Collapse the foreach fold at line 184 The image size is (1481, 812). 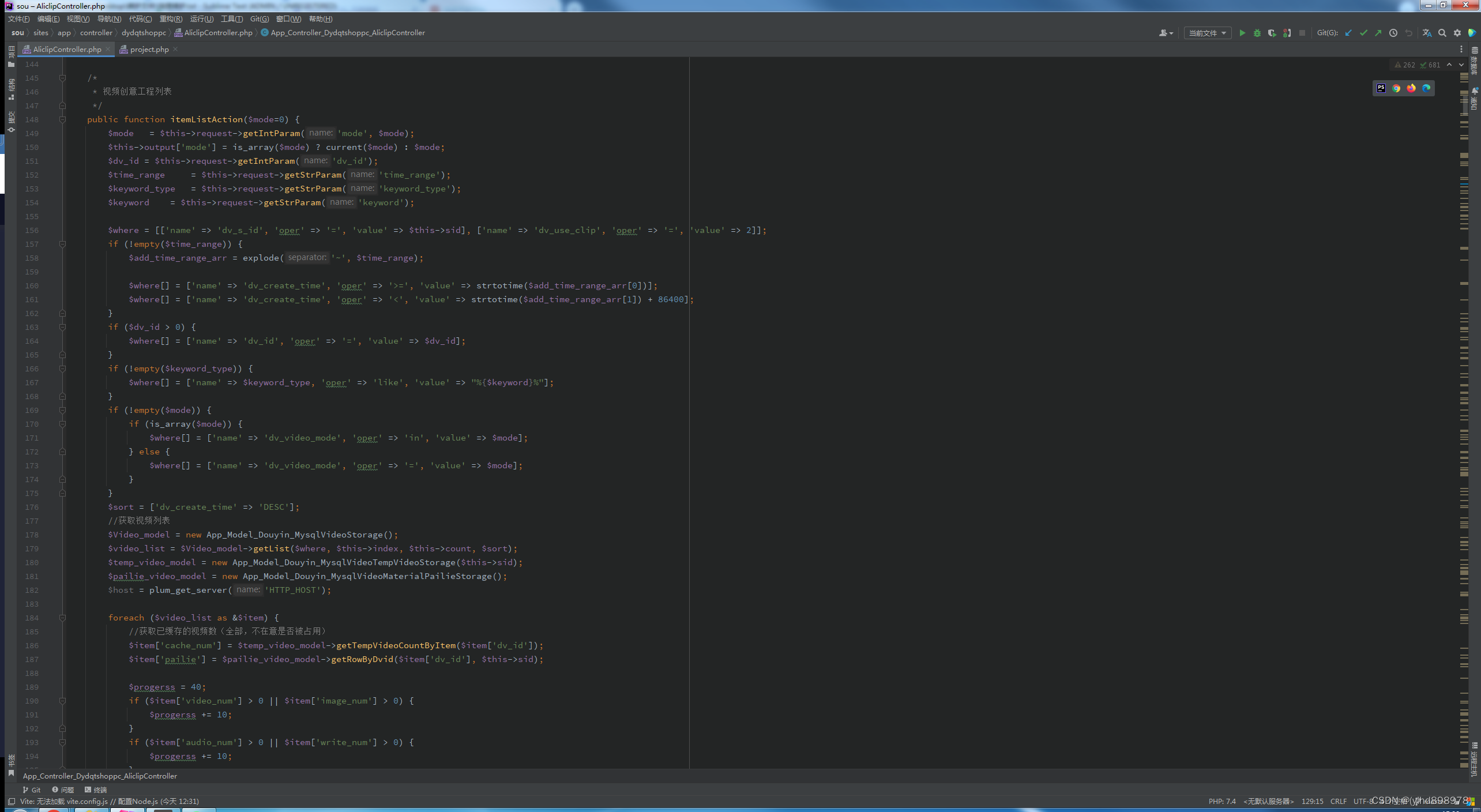[62, 618]
